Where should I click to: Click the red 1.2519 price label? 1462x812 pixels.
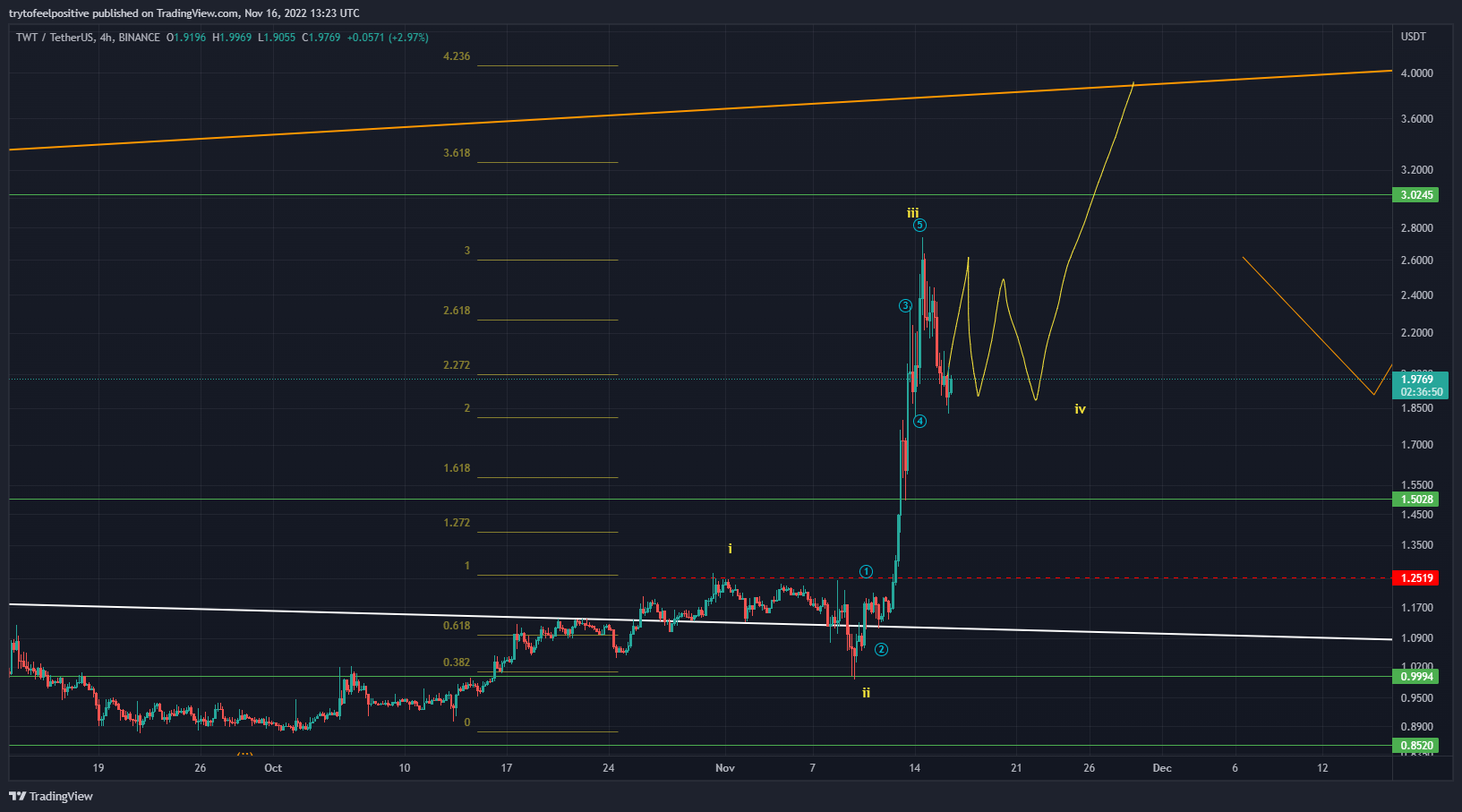click(1416, 578)
